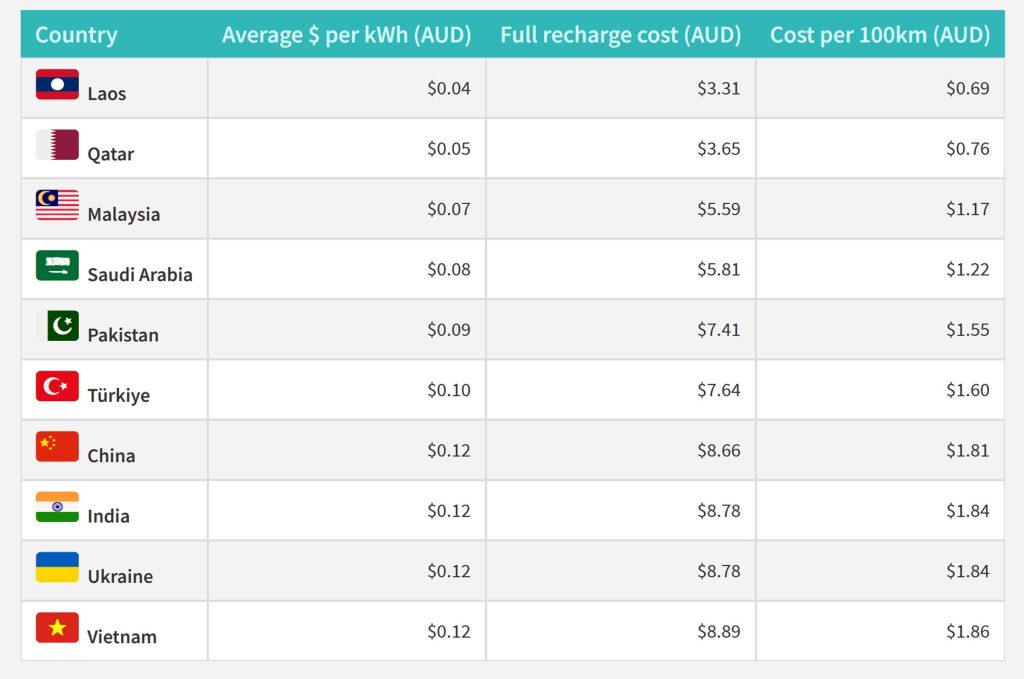Click Qatar per kWh value $0.05
The height and width of the screenshot is (679, 1024).
click(449, 149)
